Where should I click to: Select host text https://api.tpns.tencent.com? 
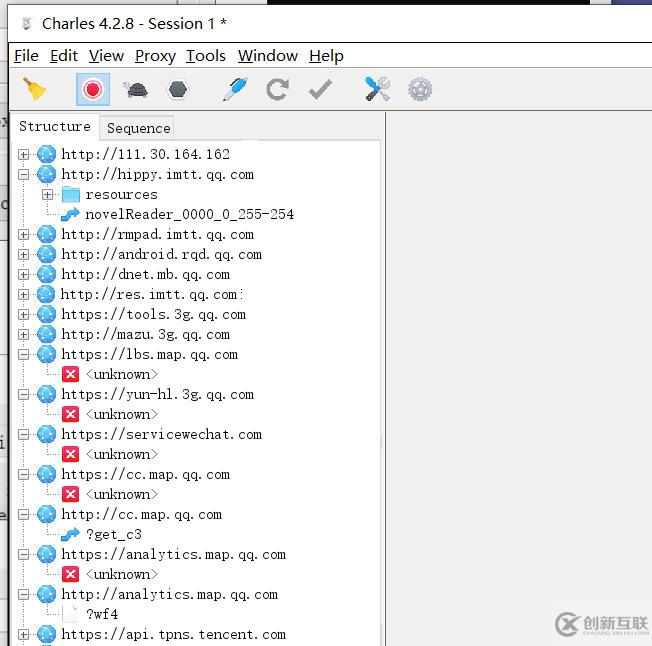pos(173,634)
